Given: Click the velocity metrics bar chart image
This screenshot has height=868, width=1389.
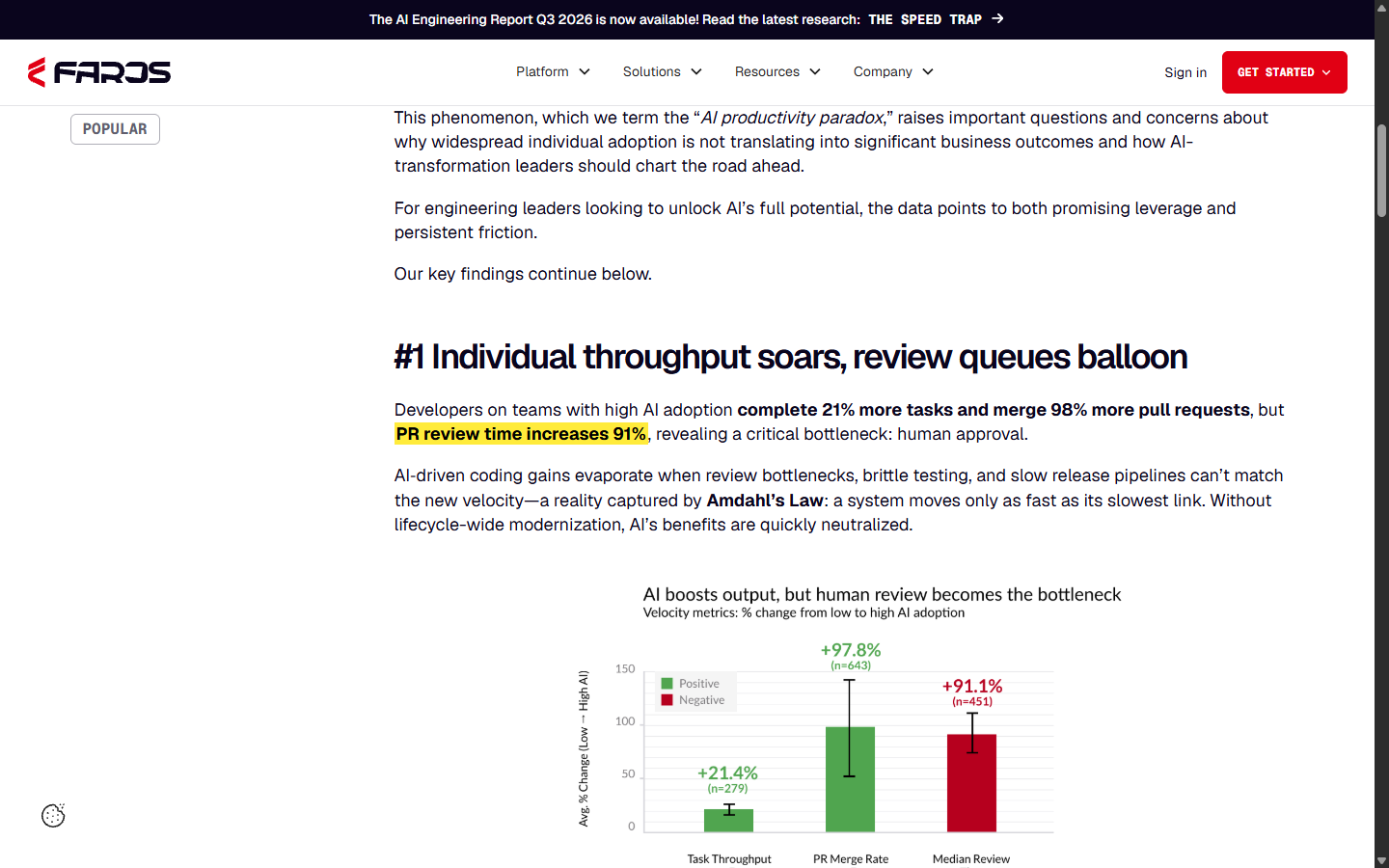Looking at the screenshot, I should click(851, 725).
